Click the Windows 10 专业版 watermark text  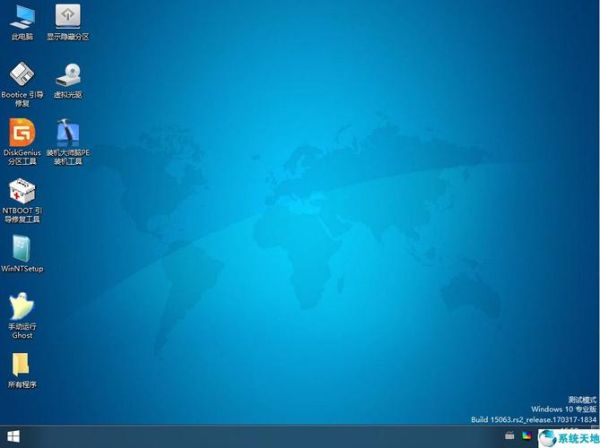coord(563,409)
